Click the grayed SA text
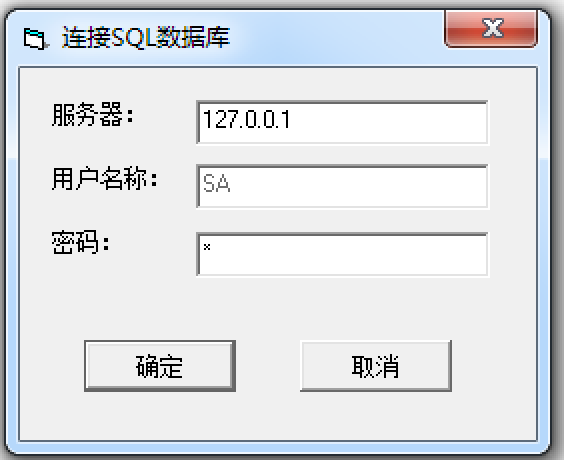This screenshot has height=460, width=564. pos(216,183)
